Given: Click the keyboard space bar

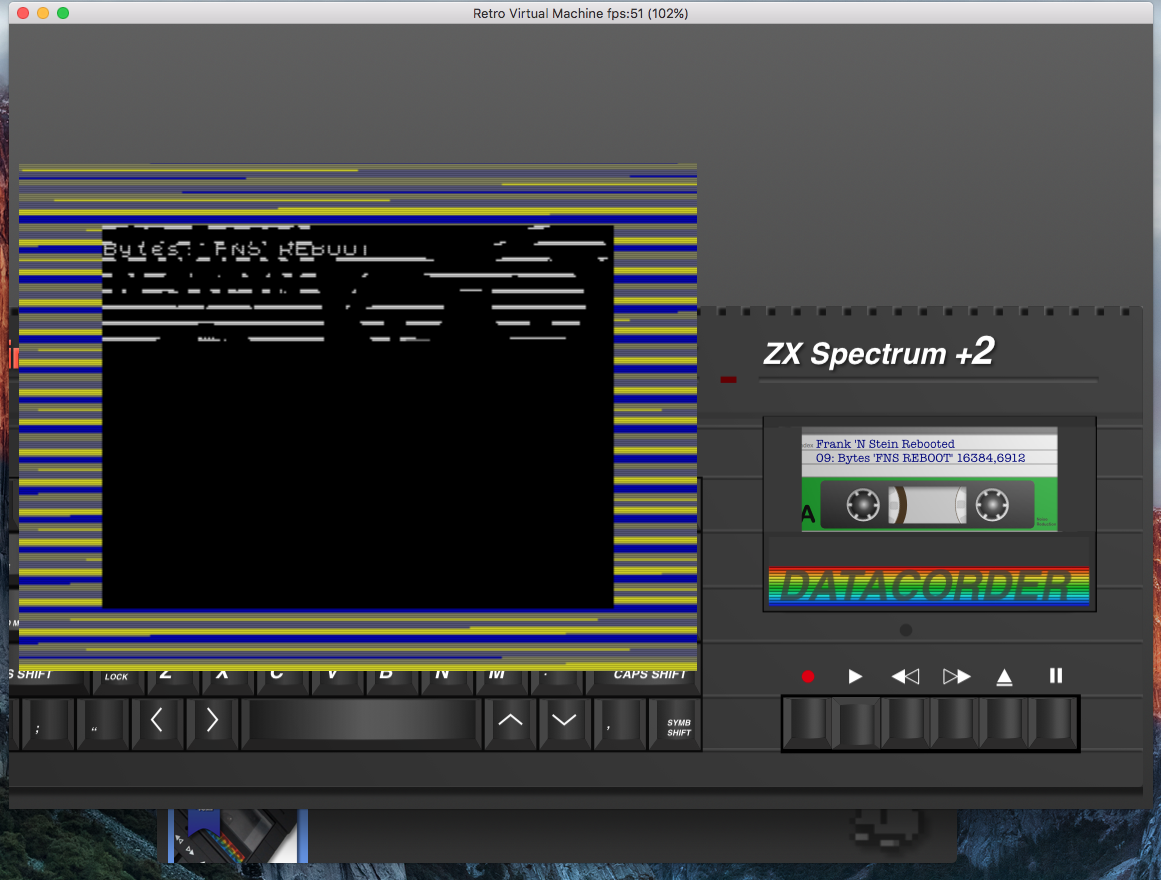Looking at the screenshot, I should click(x=361, y=721).
